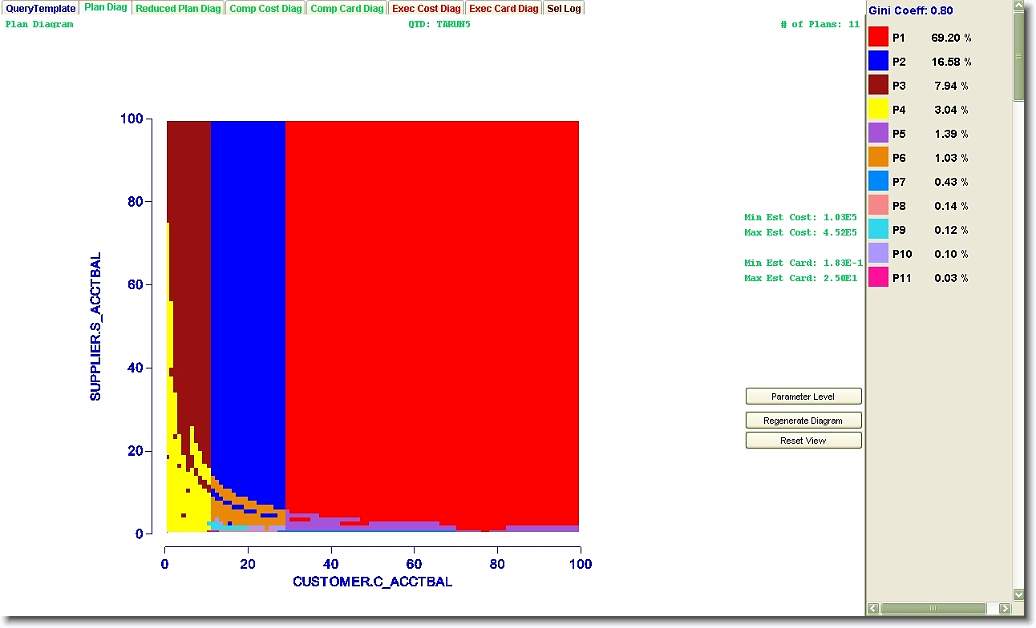
Task: View the Exec Card Diag tab
Action: click(x=503, y=8)
